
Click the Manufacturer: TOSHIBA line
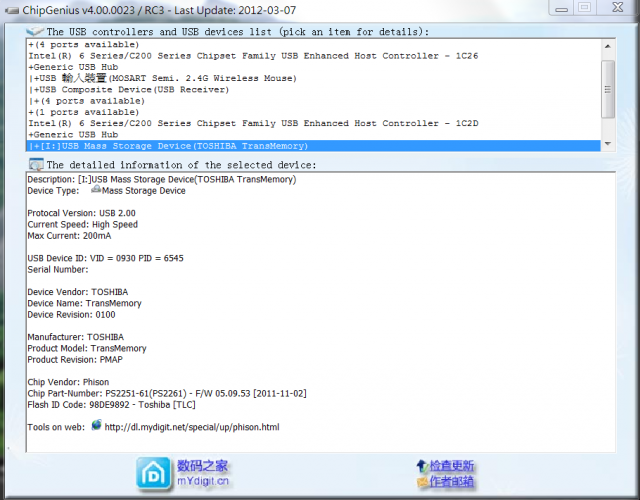tap(76, 337)
